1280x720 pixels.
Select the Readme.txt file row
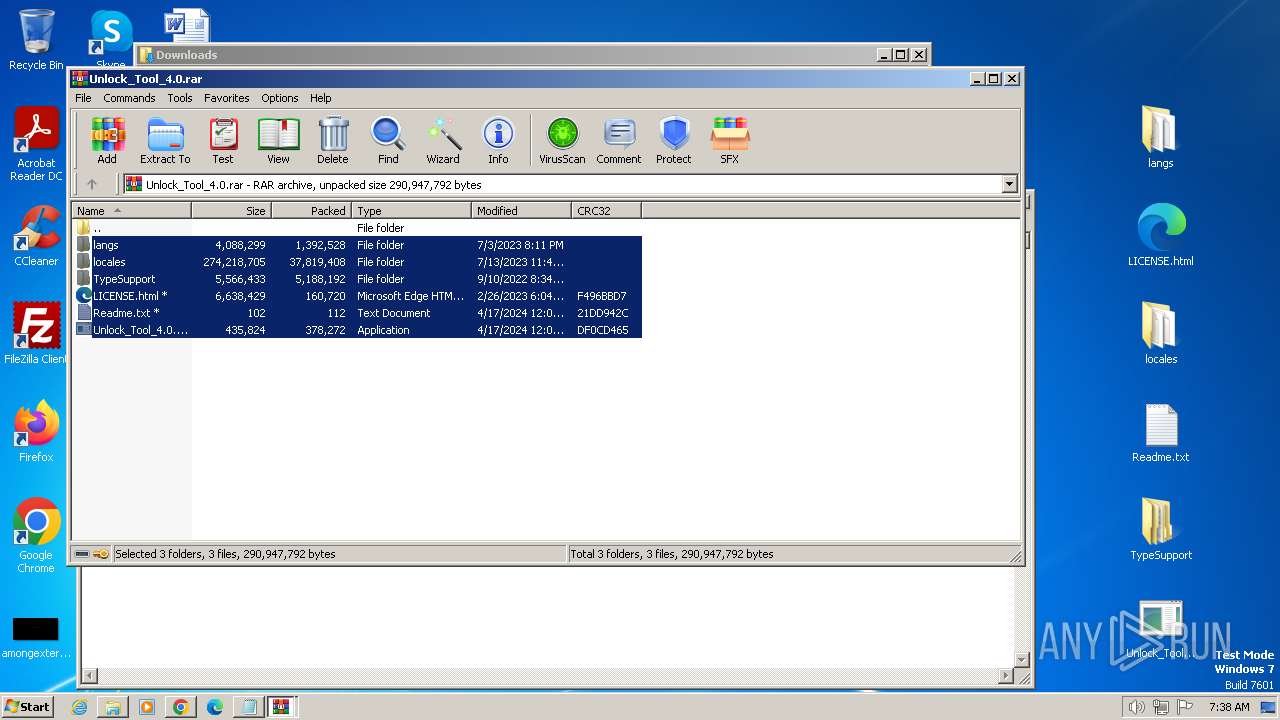tap(358, 313)
